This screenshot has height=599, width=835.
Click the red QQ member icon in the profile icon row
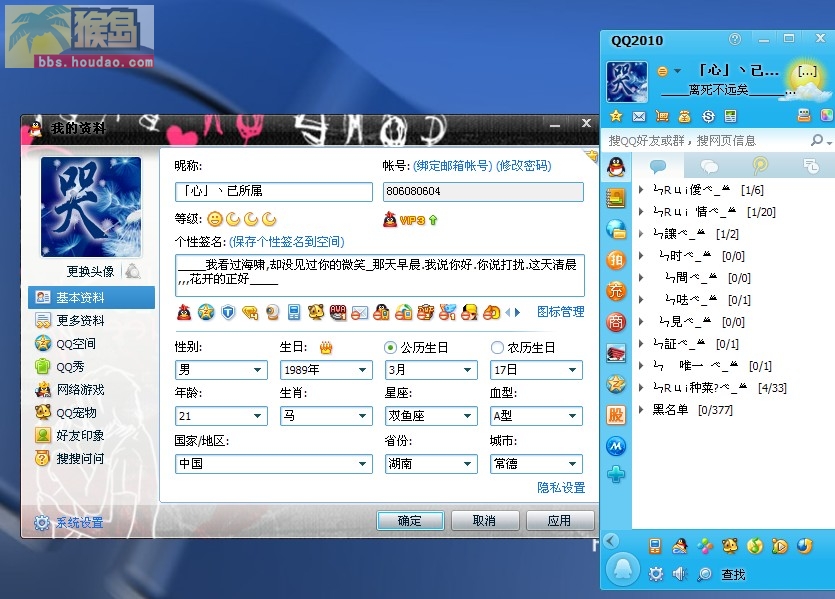click(184, 312)
